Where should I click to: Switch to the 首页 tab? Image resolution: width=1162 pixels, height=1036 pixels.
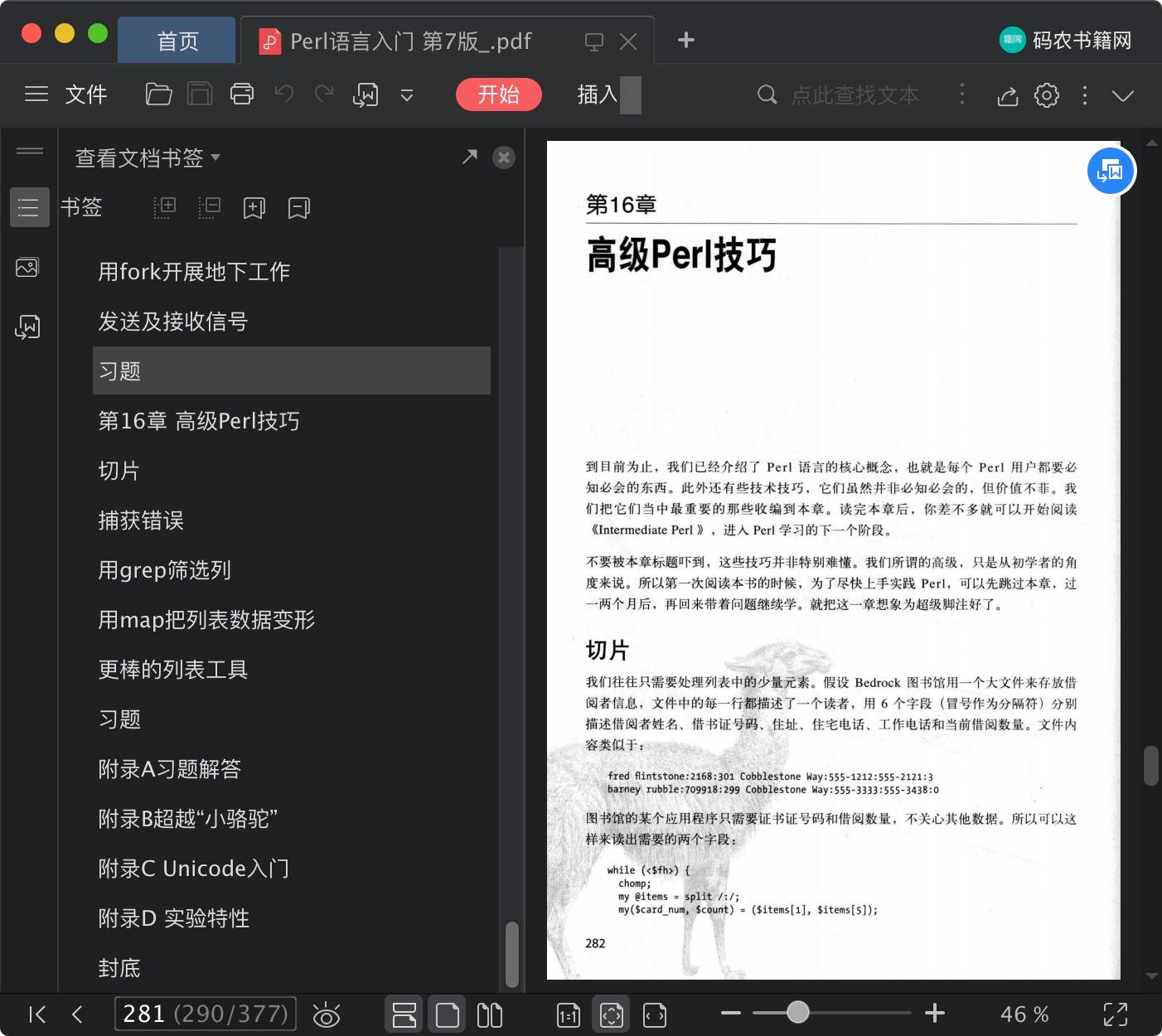tap(177, 41)
